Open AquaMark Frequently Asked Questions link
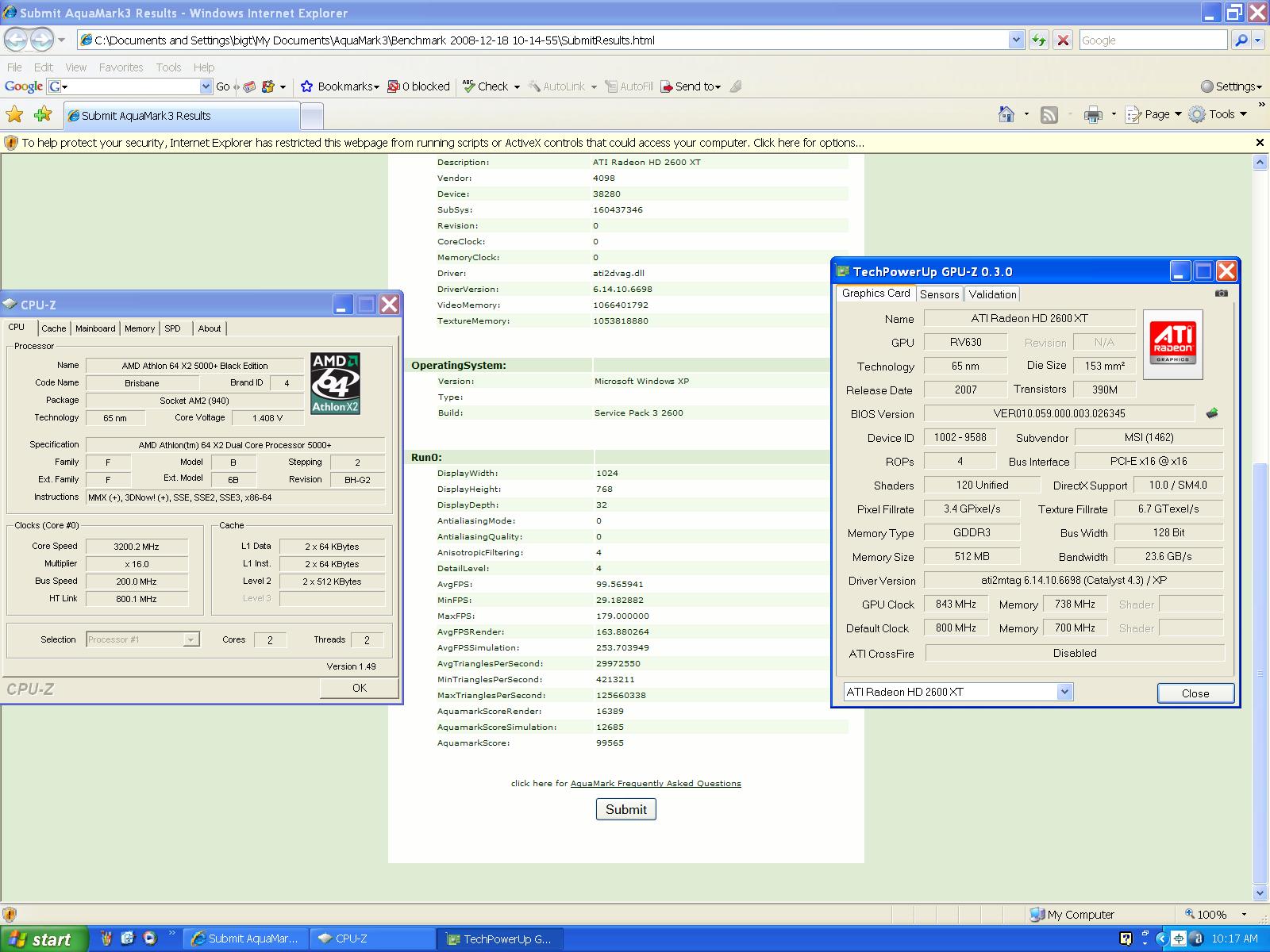Viewport: 1270px width, 952px height. coord(656,783)
